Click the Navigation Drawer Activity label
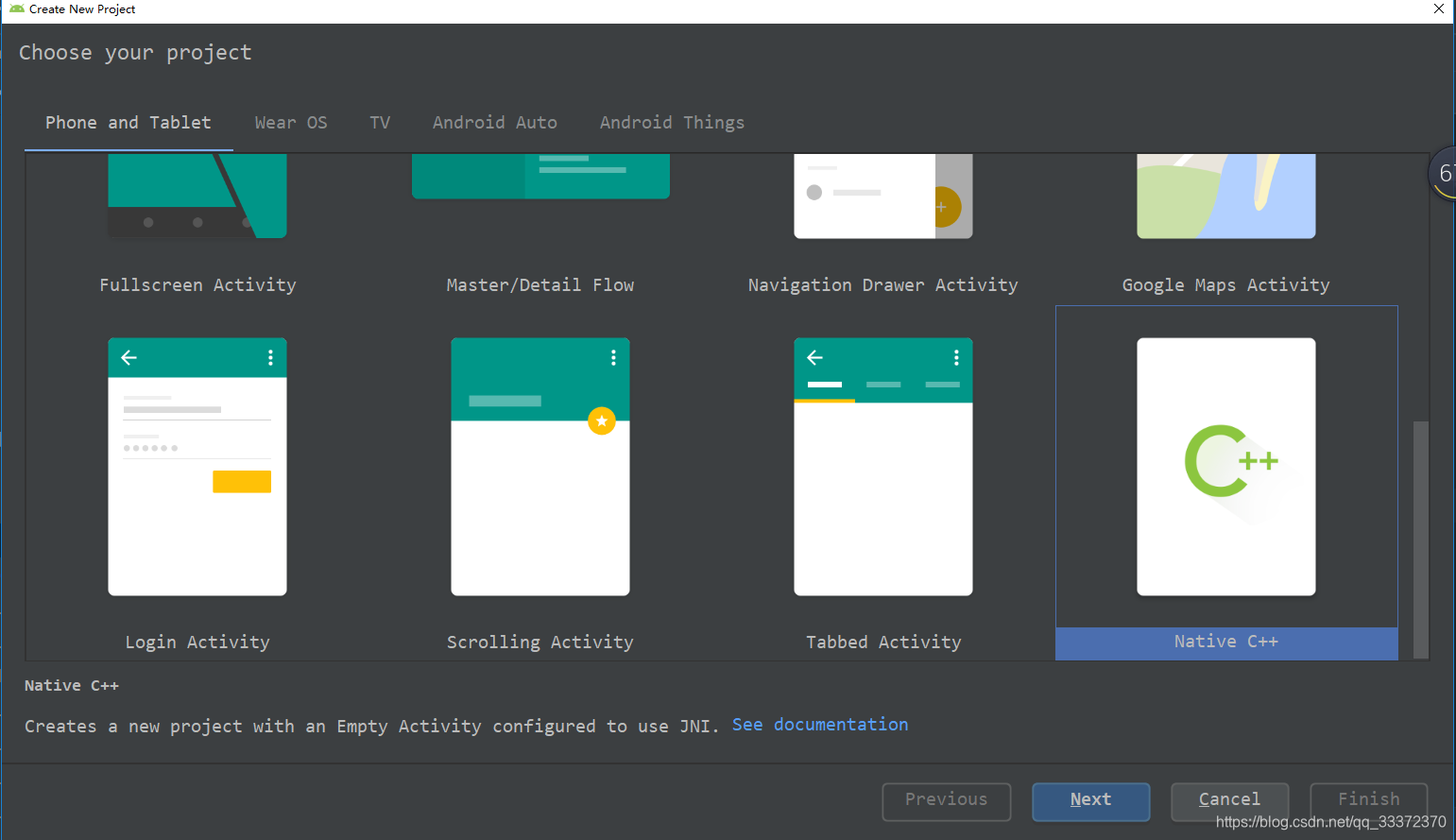The image size is (1456, 840). pyautogui.click(x=883, y=285)
